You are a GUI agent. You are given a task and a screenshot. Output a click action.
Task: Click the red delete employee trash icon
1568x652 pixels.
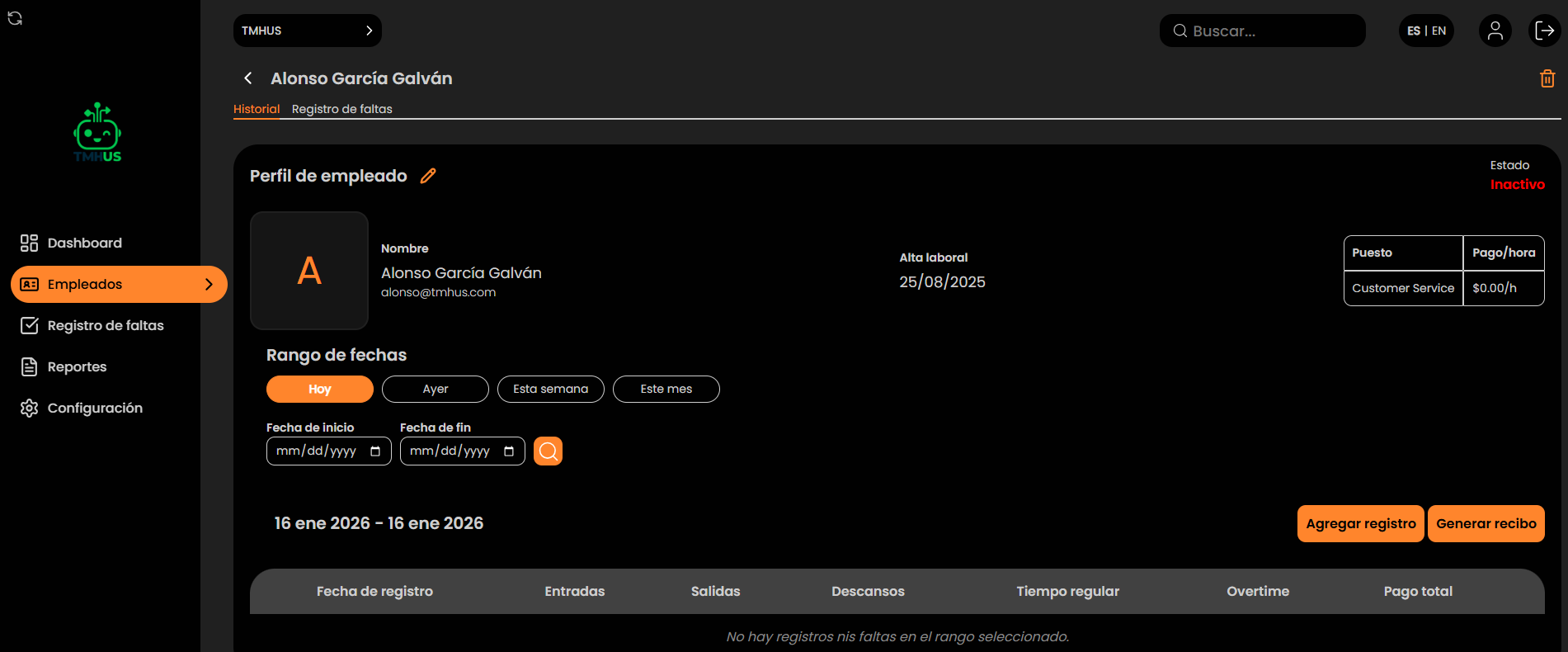point(1547,78)
